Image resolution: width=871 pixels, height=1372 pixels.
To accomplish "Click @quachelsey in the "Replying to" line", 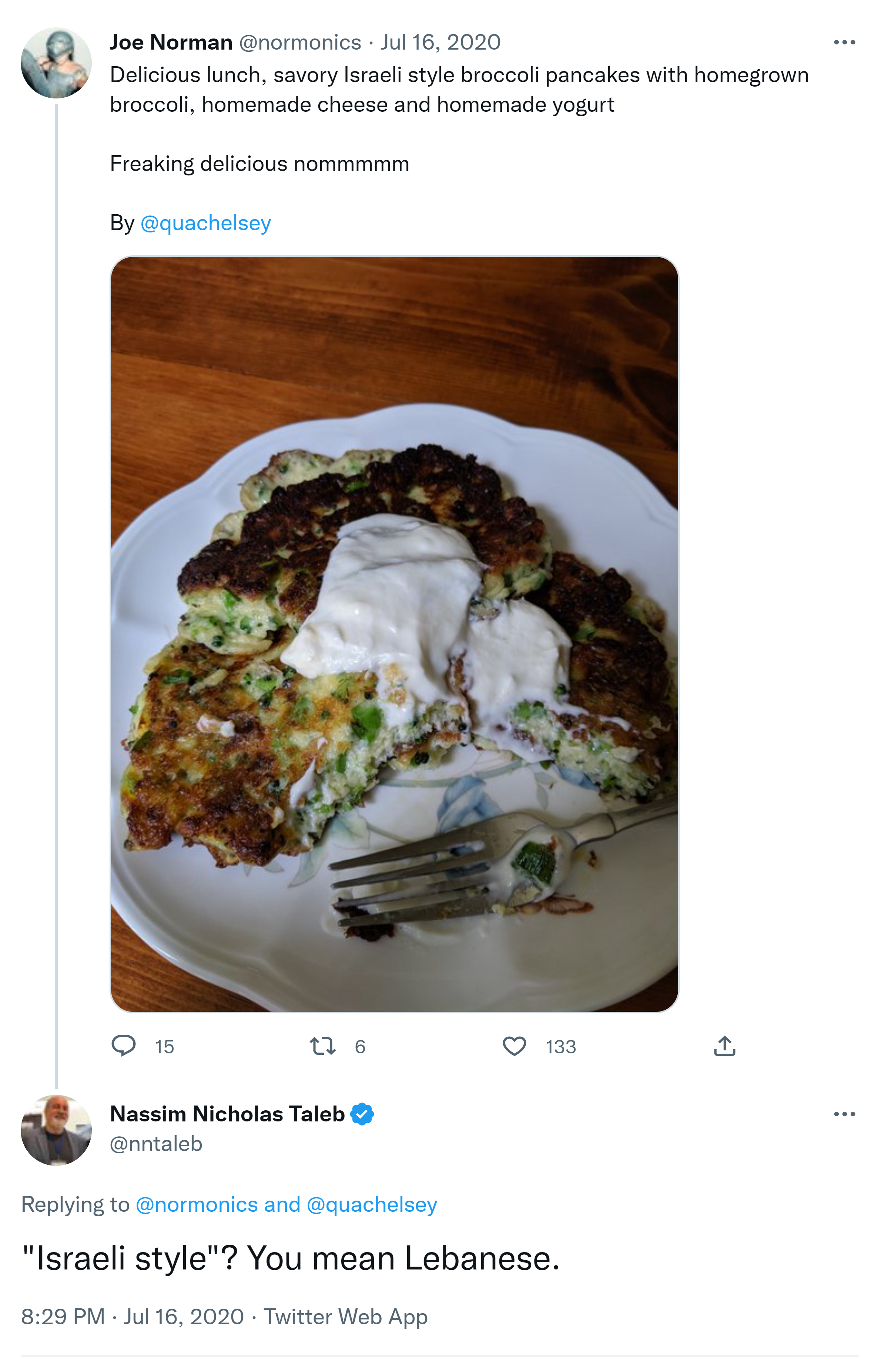I will pyautogui.click(x=372, y=1204).
